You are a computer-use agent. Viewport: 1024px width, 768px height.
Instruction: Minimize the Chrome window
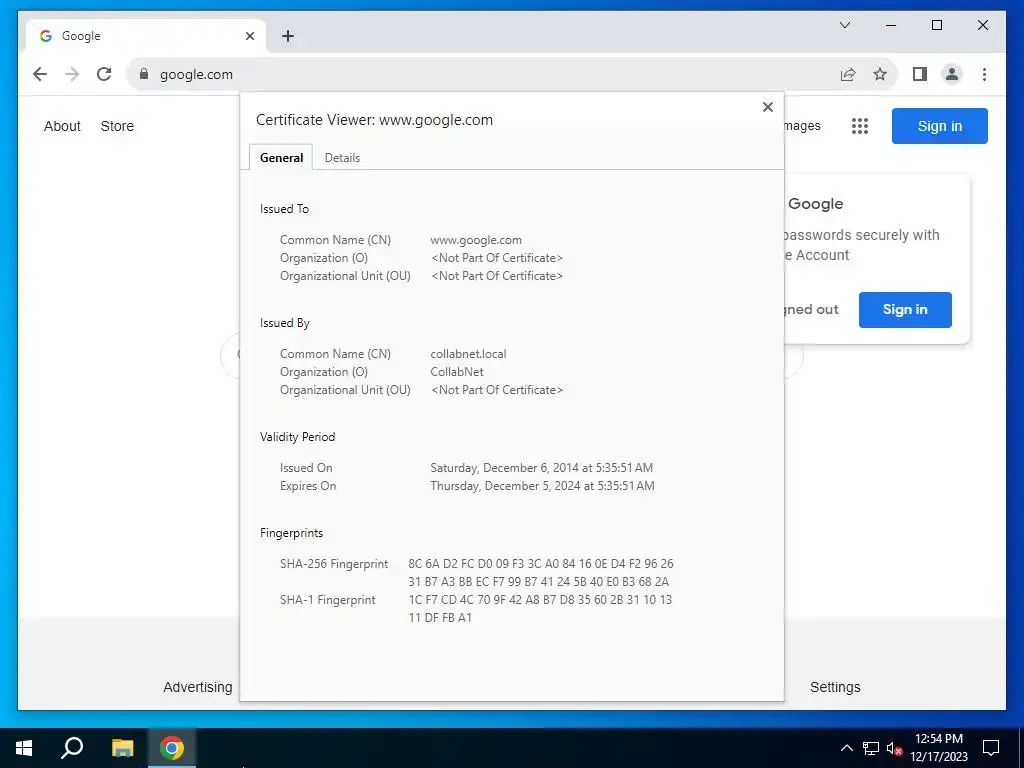click(891, 25)
